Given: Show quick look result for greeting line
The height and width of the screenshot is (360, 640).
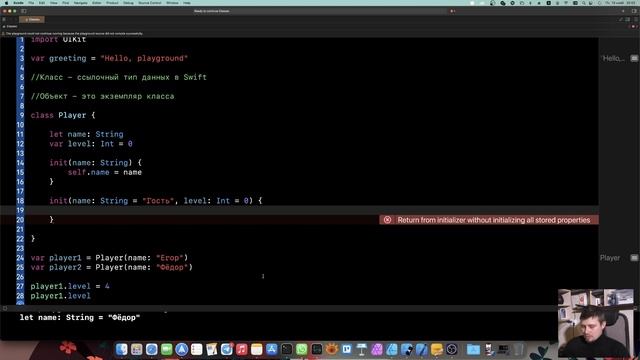Looking at the screenshot, I should pyautogui.click(x=634, y=58).
